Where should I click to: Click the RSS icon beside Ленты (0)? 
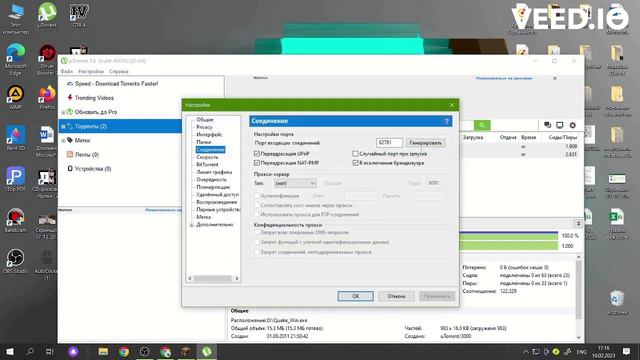point(70,154)
